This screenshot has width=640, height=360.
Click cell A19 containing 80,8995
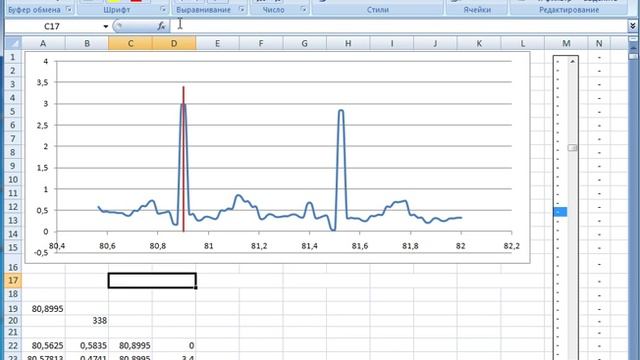pos(43,309)
